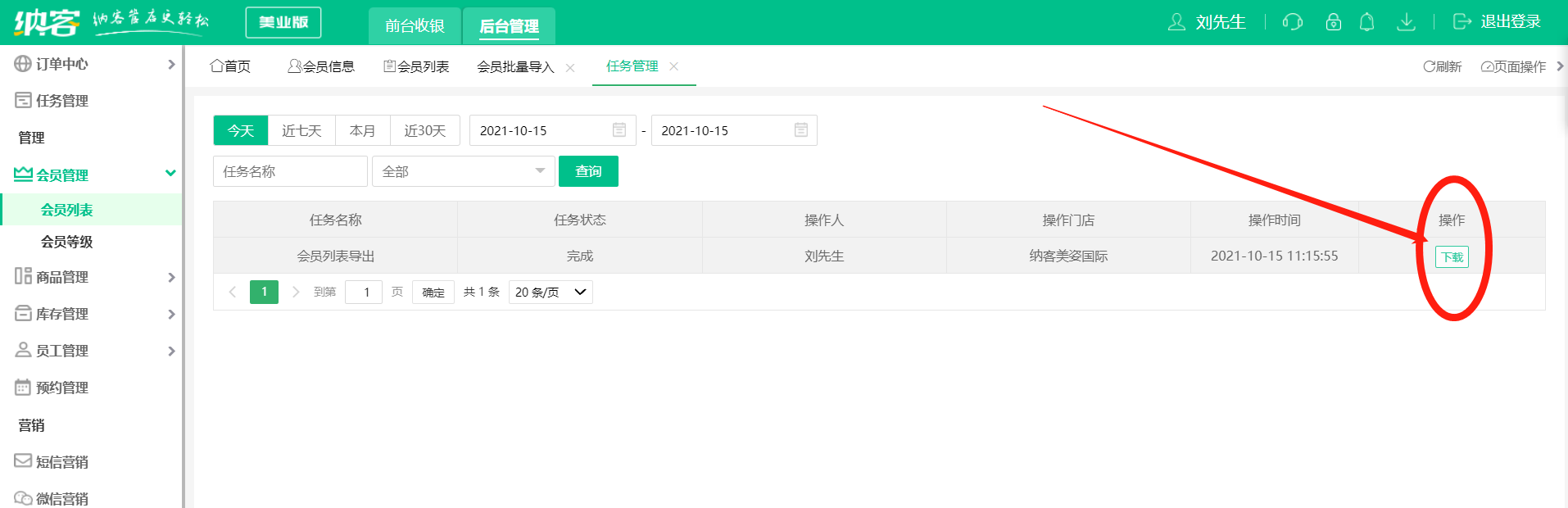
Task: Click the 确定 pagination confirm button
Action: 433,292
